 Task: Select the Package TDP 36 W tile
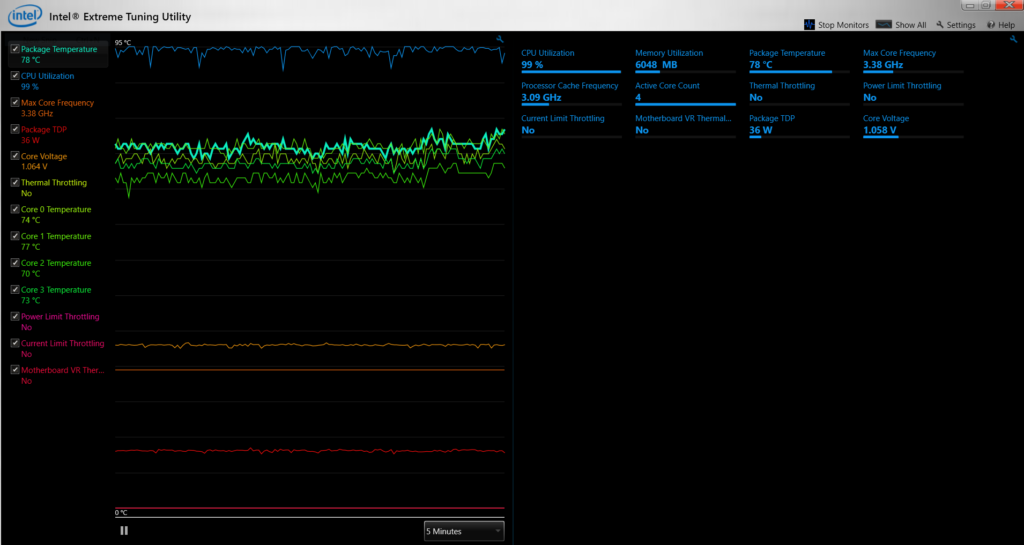coord(799,125)
